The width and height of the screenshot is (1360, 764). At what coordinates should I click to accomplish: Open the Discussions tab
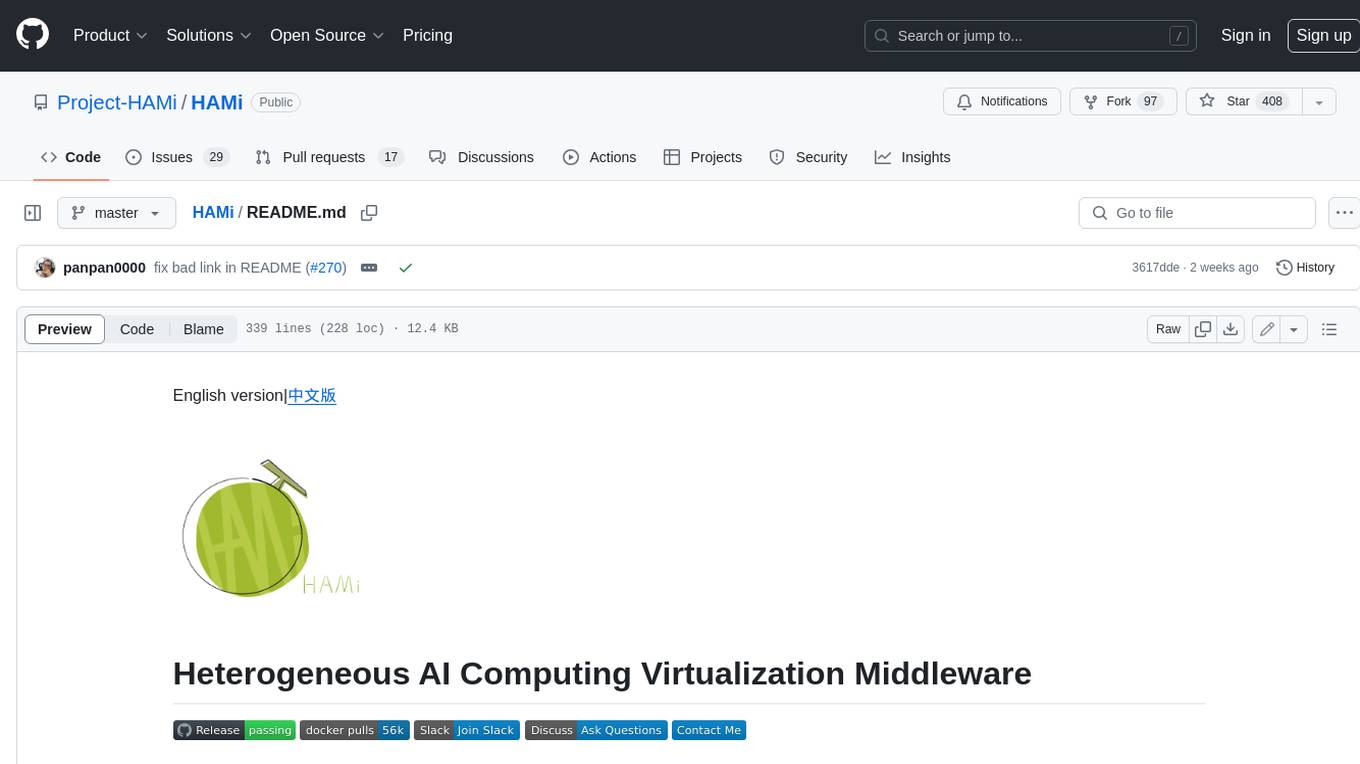[x=482, y=157]
